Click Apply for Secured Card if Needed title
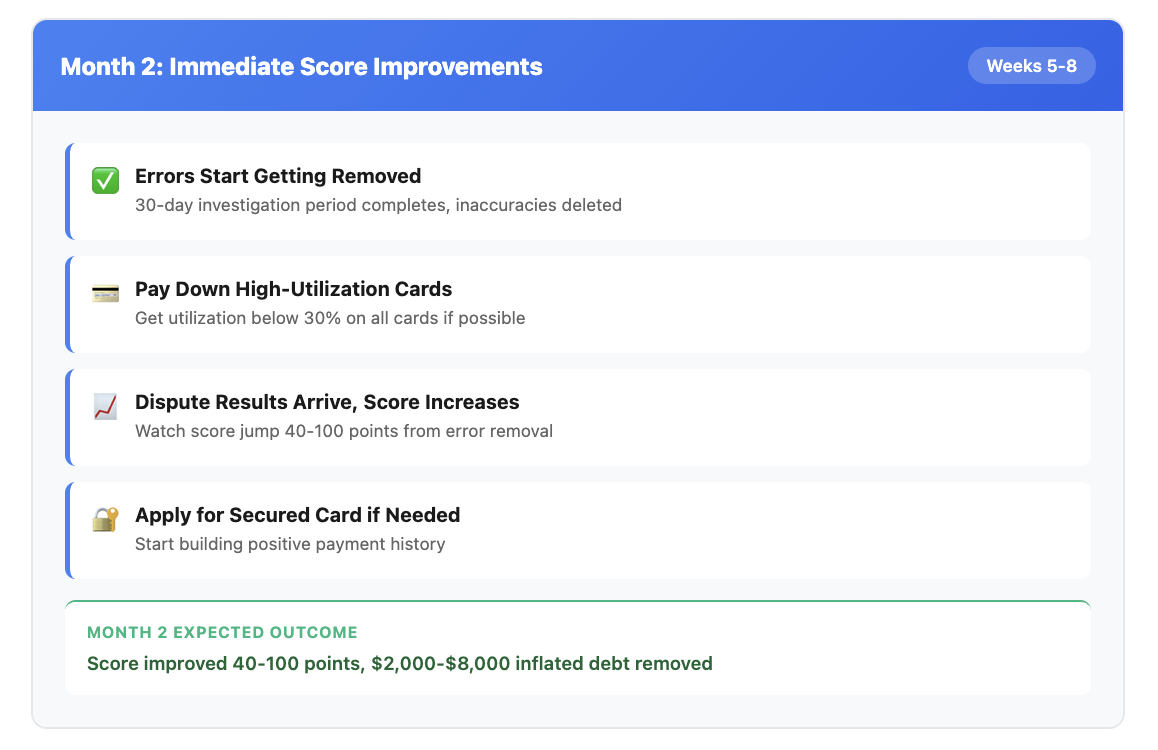The image size is (1158, 750). [298, 515]
